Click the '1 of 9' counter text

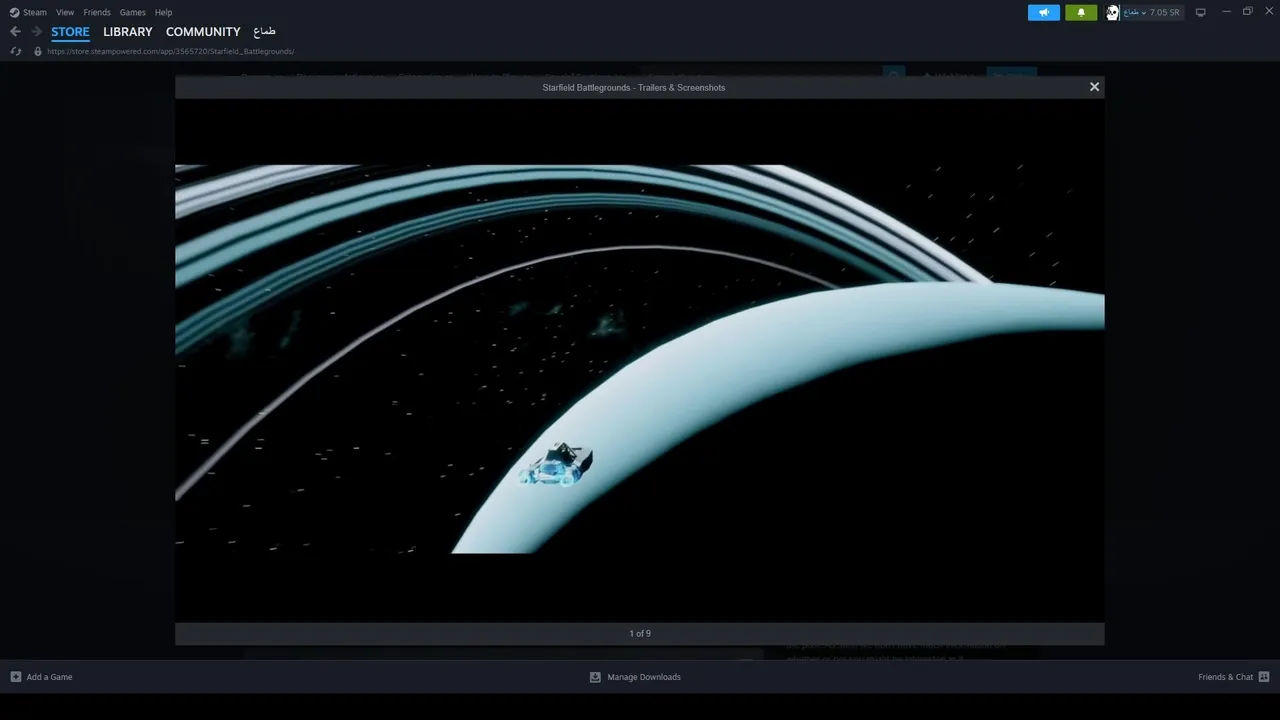(x=640, y=633)
